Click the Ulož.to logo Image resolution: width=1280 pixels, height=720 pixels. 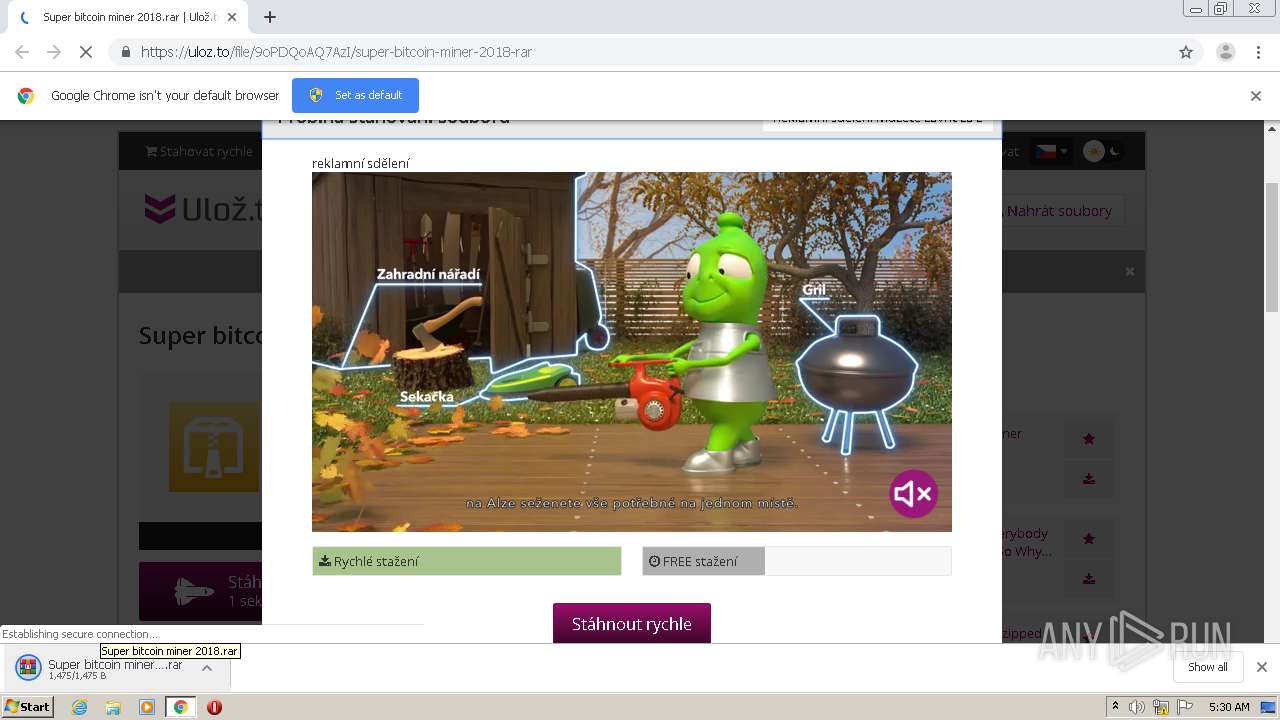205,209
